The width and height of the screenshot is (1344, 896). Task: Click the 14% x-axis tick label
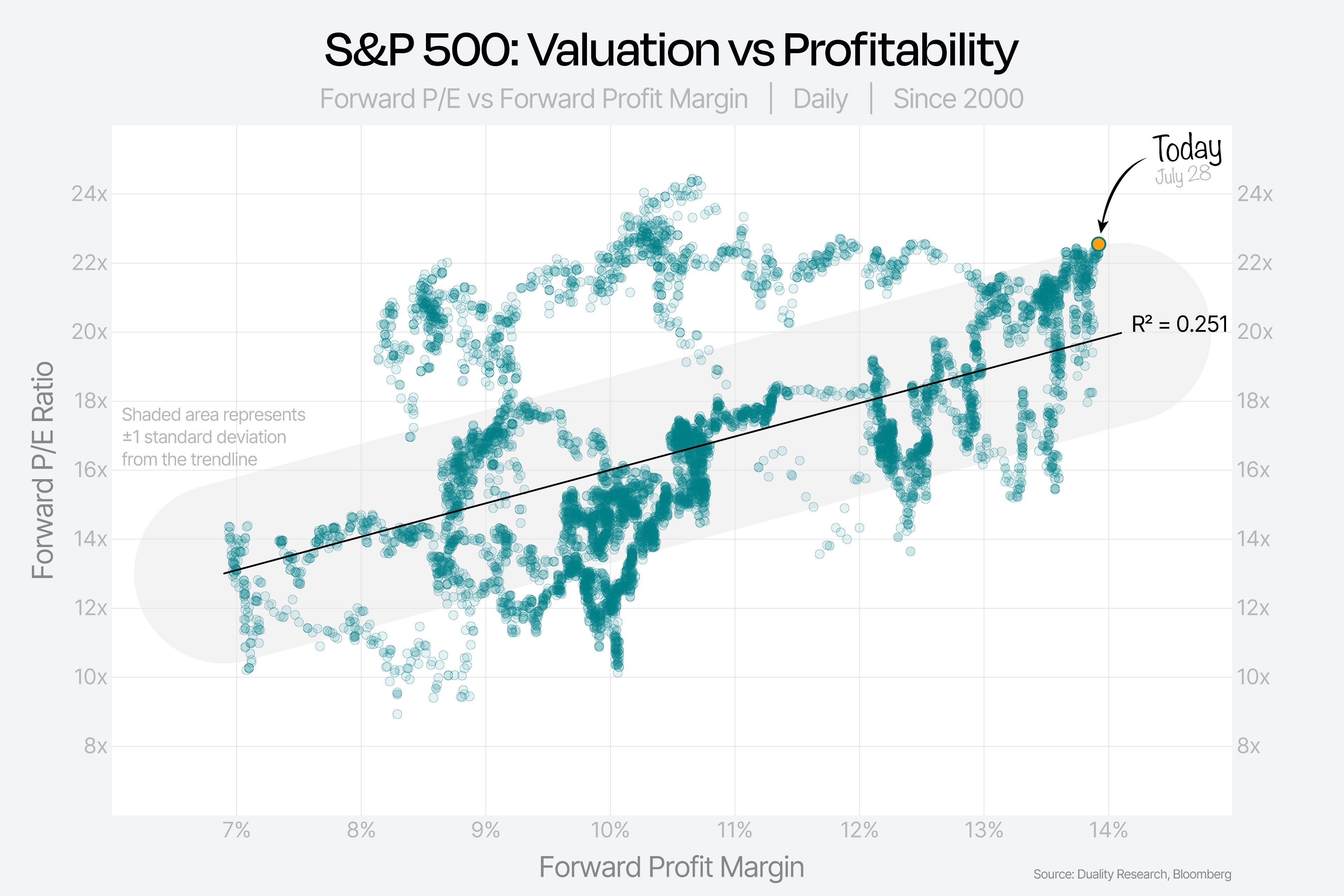click(x=1108, y=830)
